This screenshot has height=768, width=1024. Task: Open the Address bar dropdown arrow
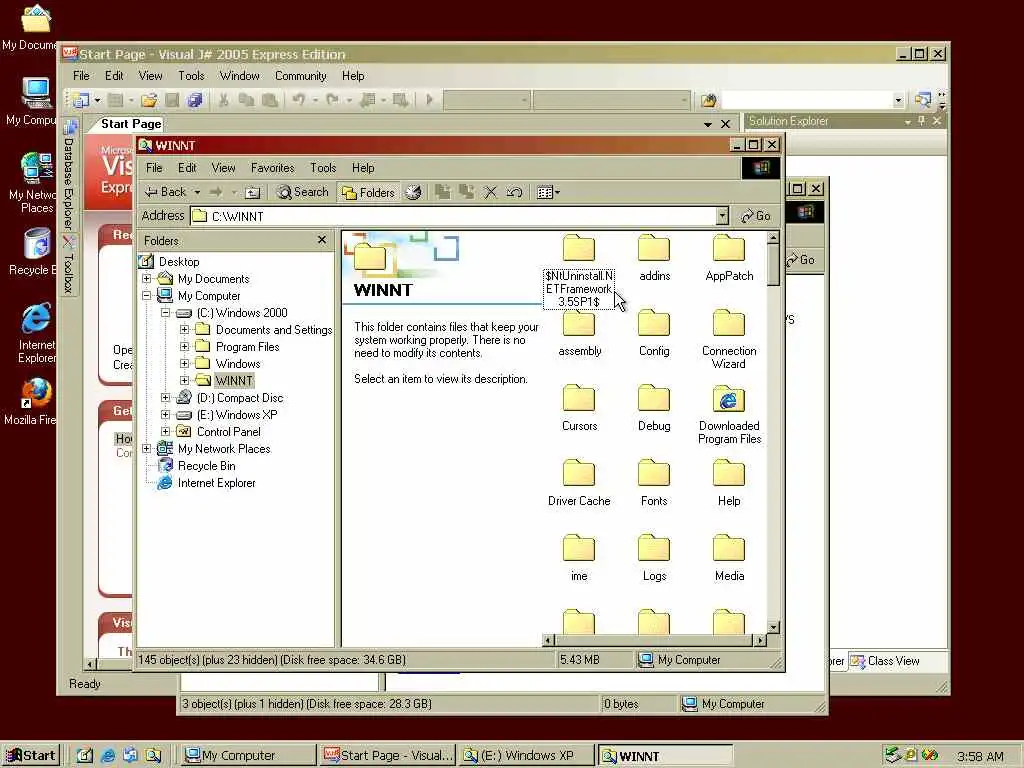pyautogui.click(x=722, y=216)
